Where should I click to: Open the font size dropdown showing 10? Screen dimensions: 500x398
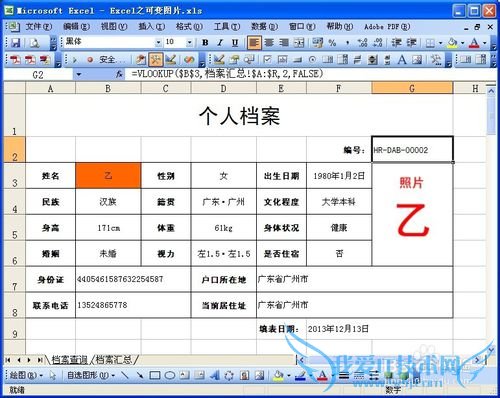coord(189,42)
